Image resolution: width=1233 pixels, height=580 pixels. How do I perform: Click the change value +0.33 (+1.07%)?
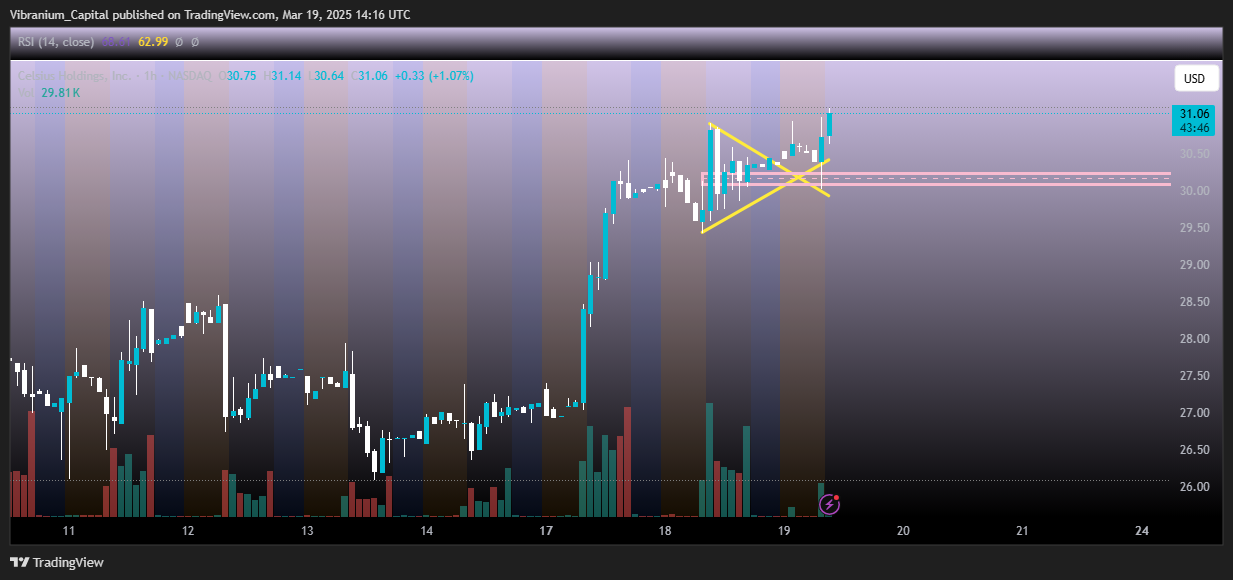point(434,76)
